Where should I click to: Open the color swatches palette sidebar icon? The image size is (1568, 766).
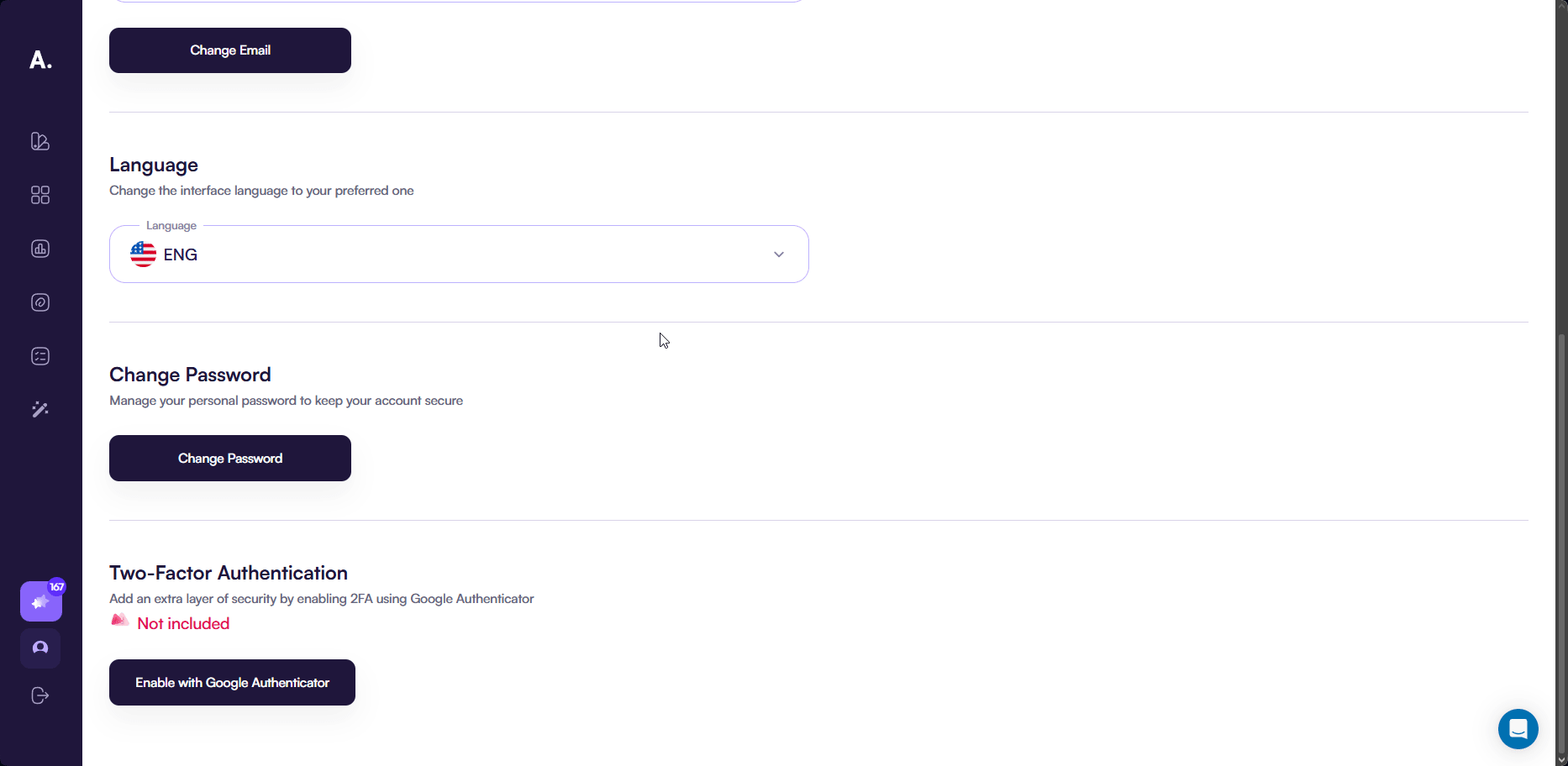(x=40, y=141)
